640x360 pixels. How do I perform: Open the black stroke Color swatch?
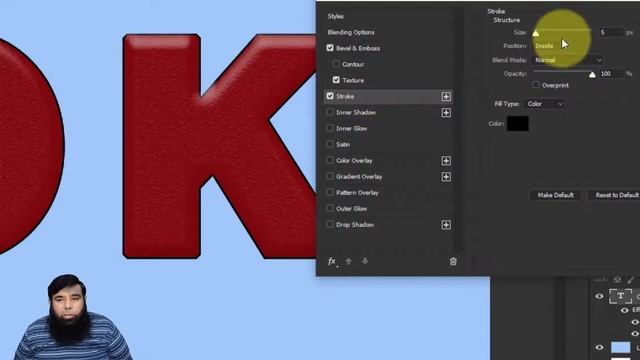coord(518,124)
